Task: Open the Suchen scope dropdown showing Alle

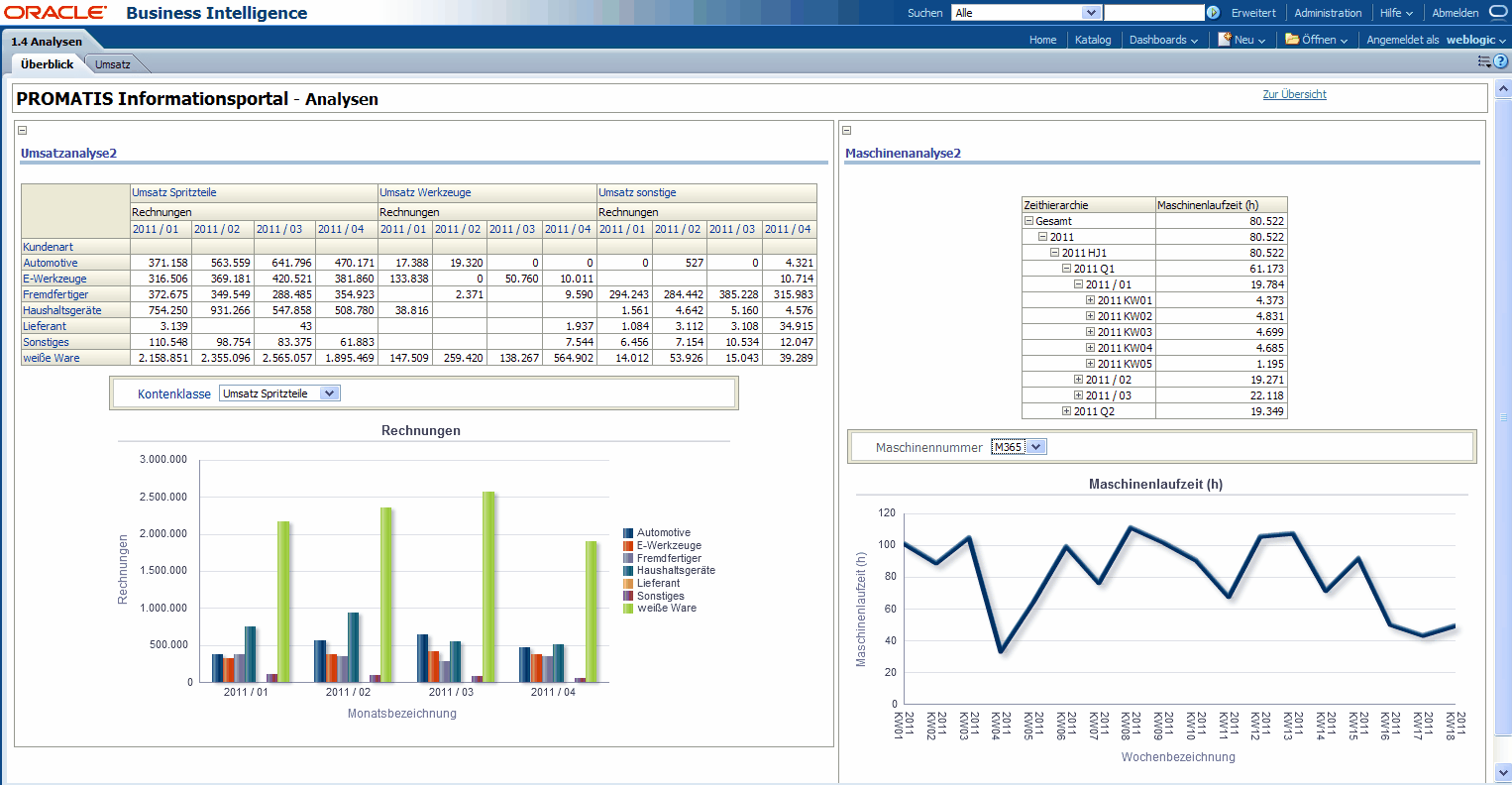Action: (x=1091, y=13)
